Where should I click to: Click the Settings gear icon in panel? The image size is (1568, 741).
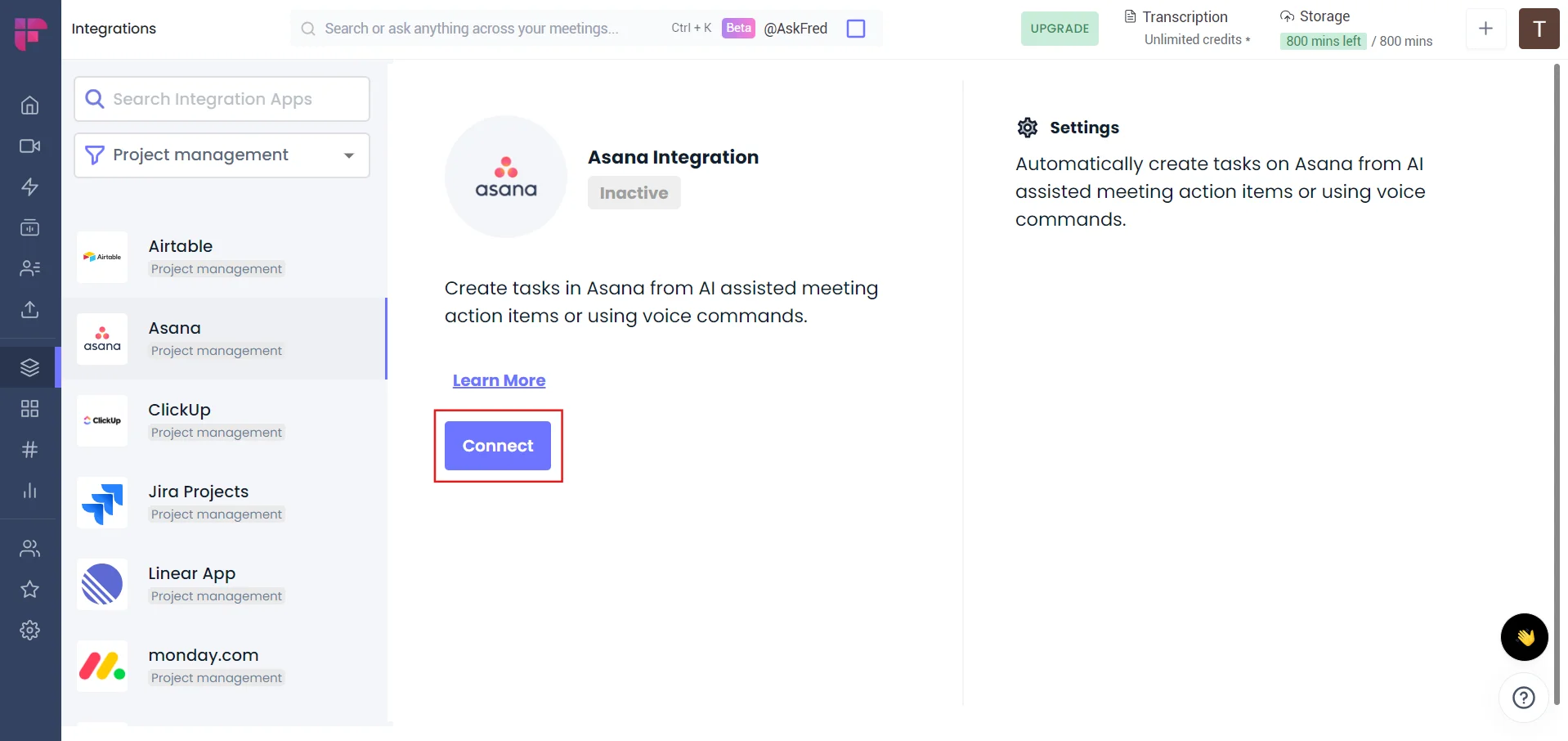(x=1028, y=128)
